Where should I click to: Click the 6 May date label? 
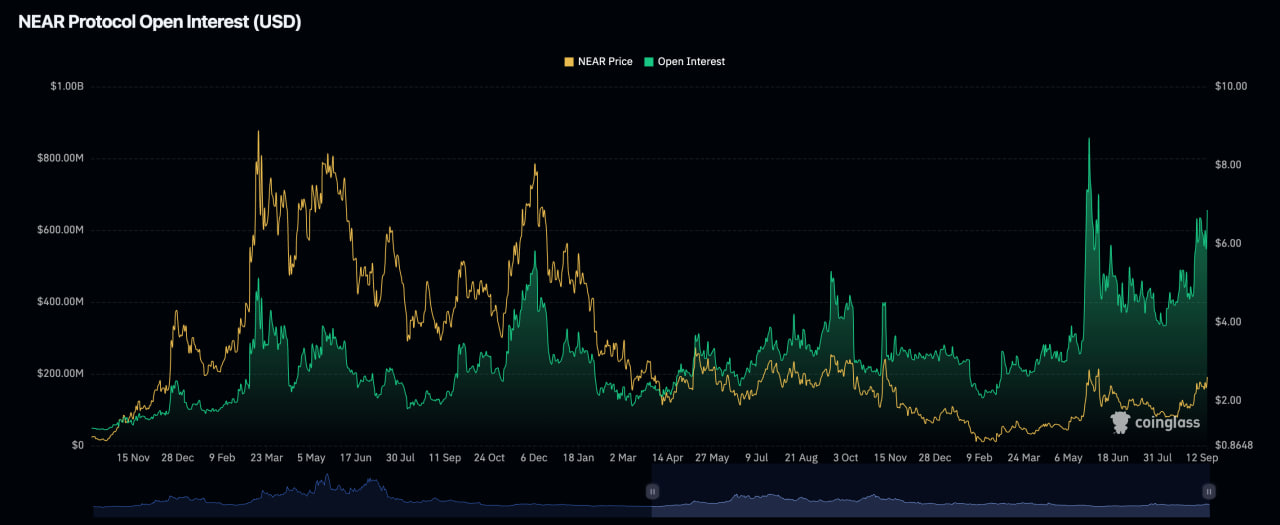[1067, 458]
